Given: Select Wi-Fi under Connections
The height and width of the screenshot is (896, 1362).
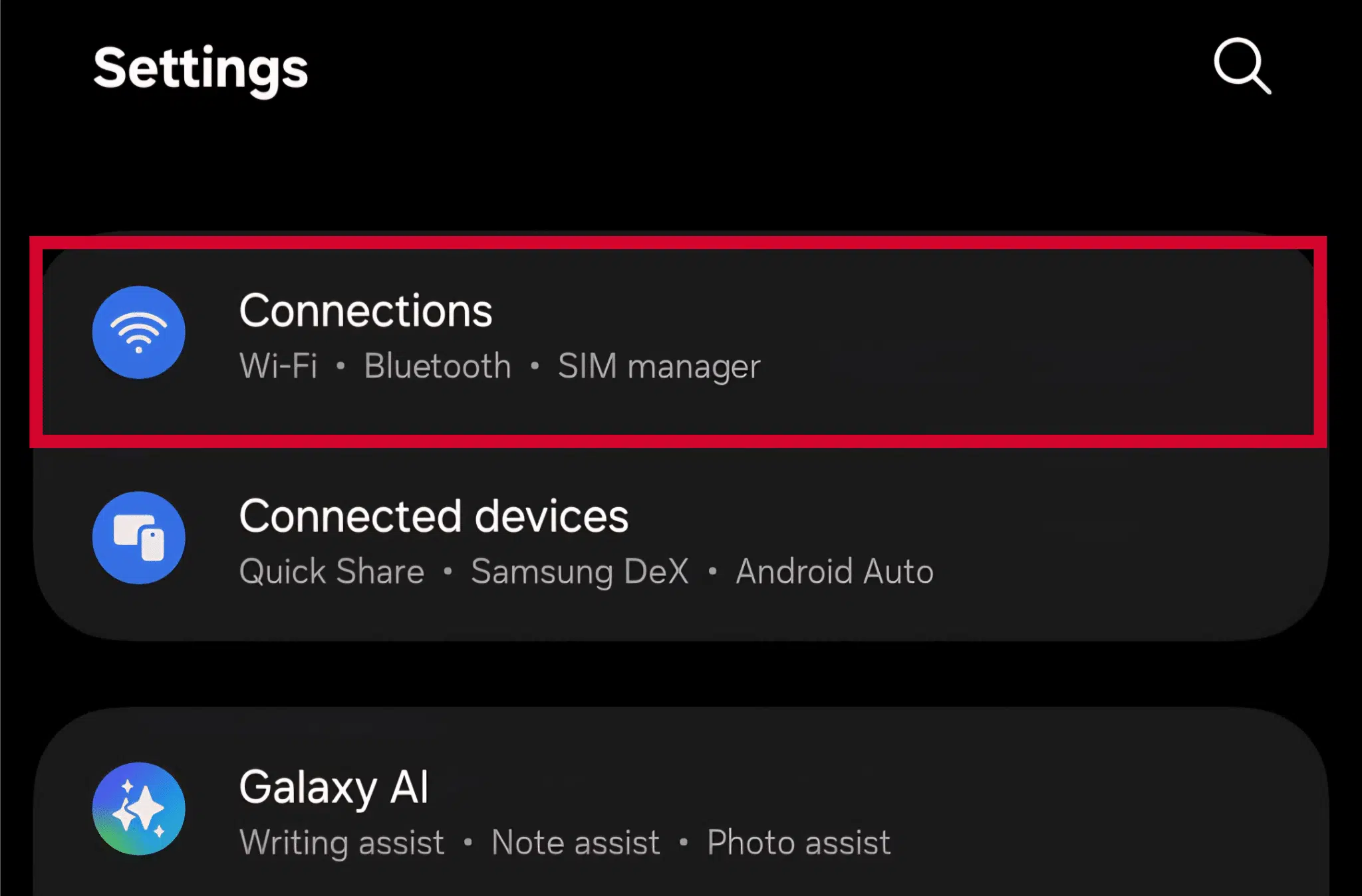Looking at the screenshot, I should (277, 366).
